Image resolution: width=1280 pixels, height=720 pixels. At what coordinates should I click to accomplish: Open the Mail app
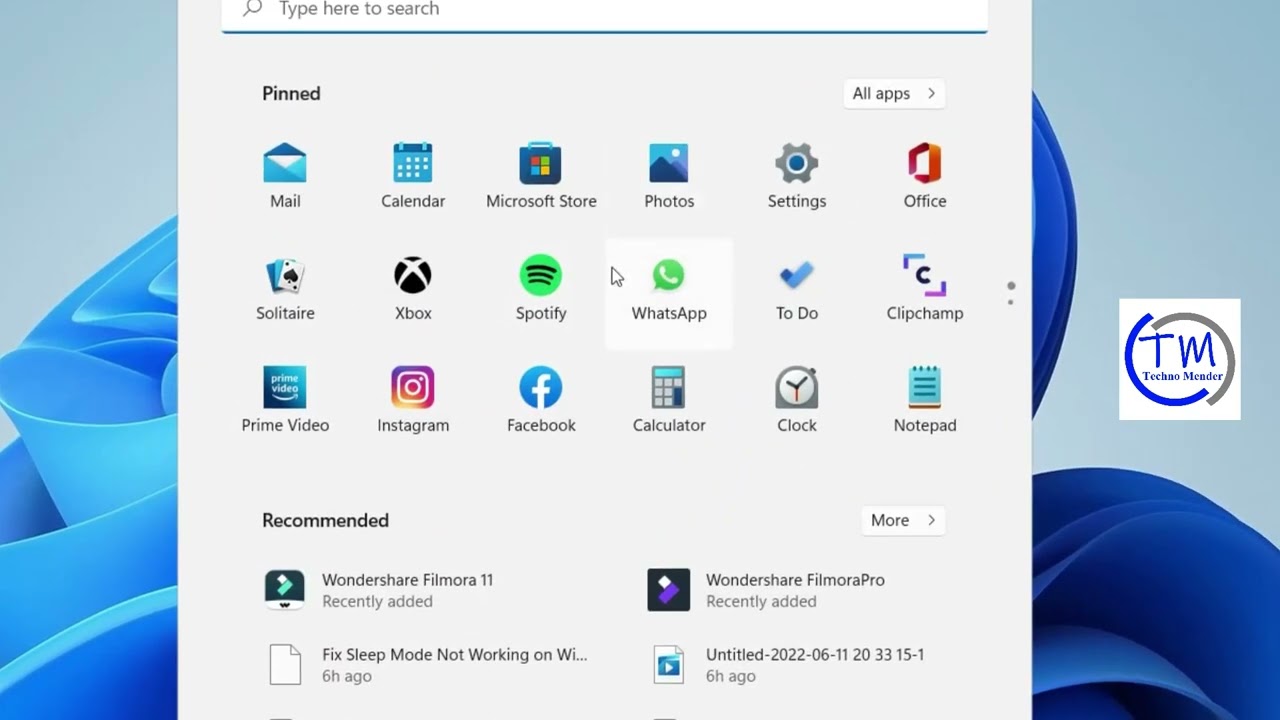point(285,176)
